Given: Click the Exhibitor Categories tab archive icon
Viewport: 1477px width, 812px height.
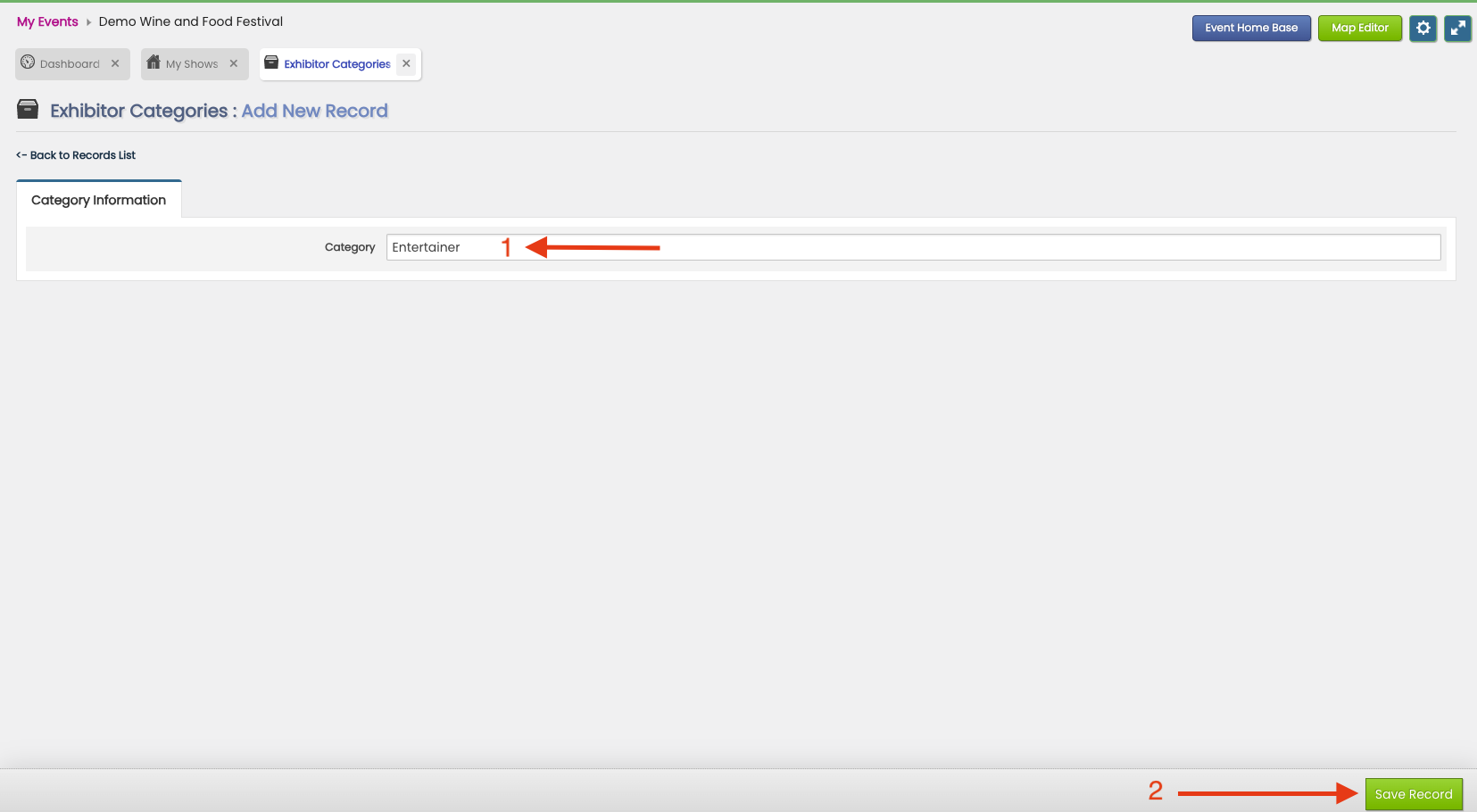Looking at the screenshot, I should [x=271, y=62].
